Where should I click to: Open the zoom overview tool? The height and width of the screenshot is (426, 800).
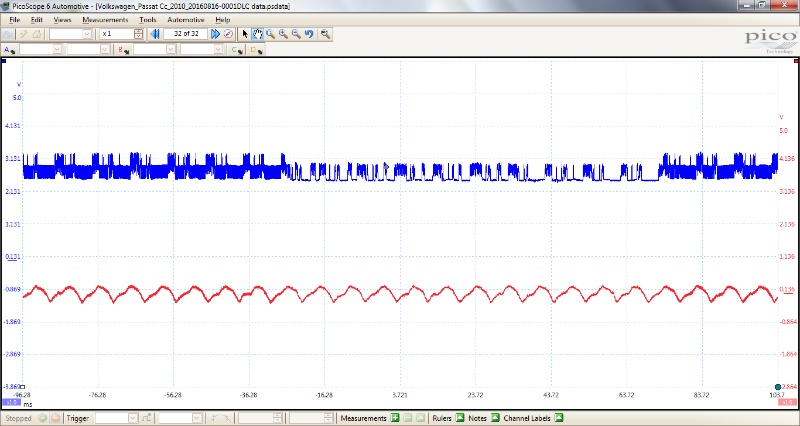pyautogui.click(x=325, y=34)
